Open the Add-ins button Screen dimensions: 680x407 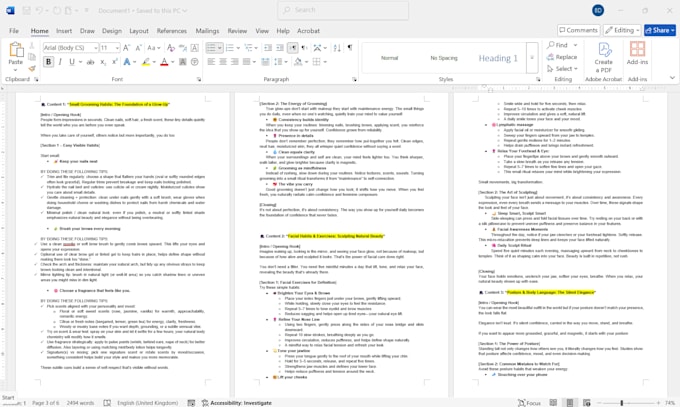pos(637,53)
